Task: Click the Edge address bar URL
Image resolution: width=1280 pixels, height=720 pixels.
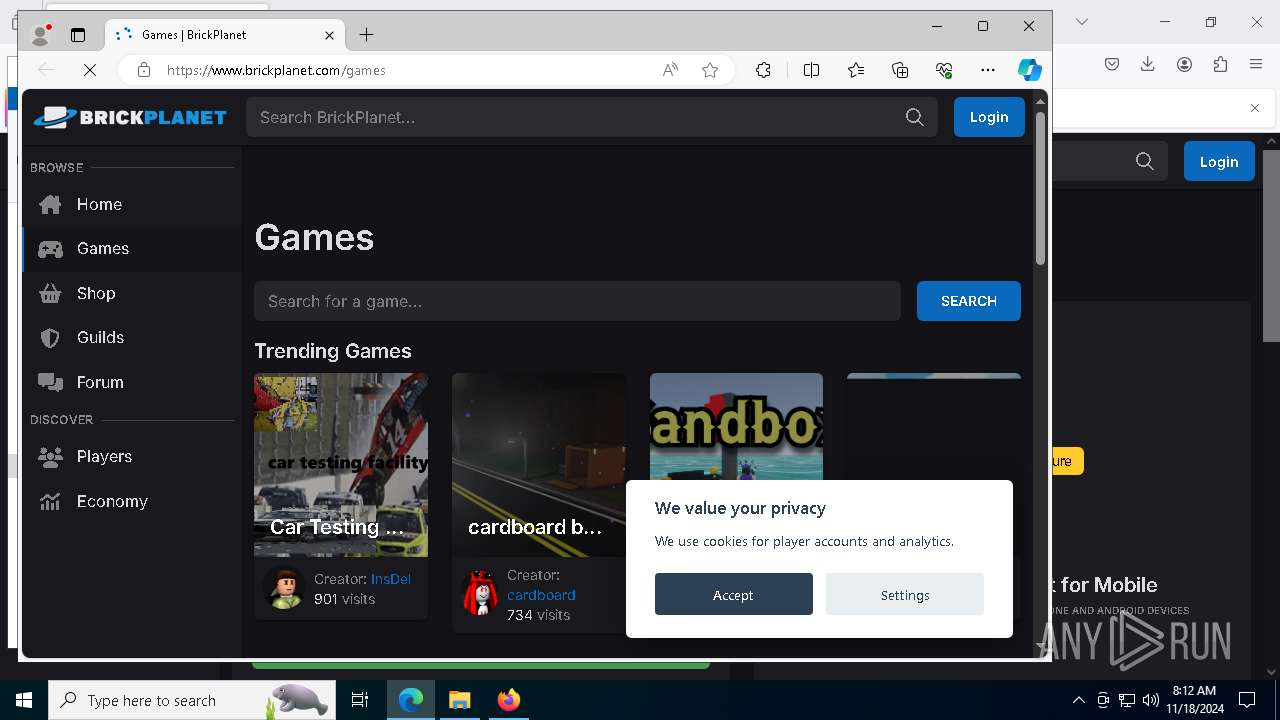Action: 276,70
